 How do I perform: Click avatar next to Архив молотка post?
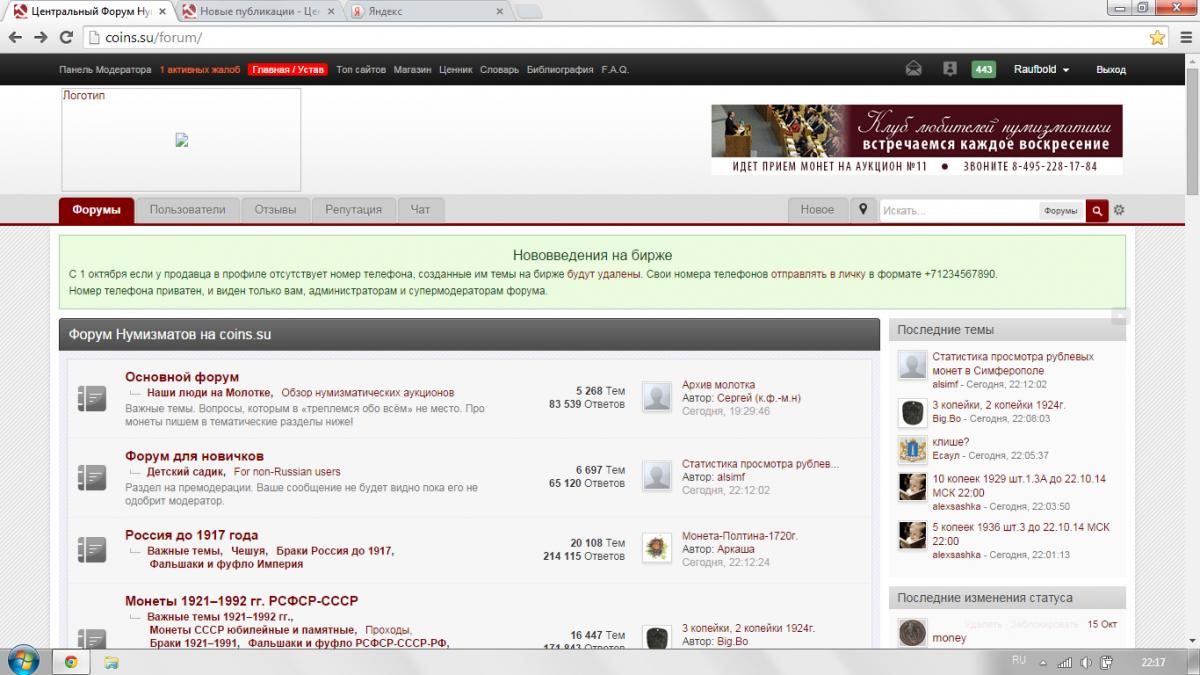[657, 397]
